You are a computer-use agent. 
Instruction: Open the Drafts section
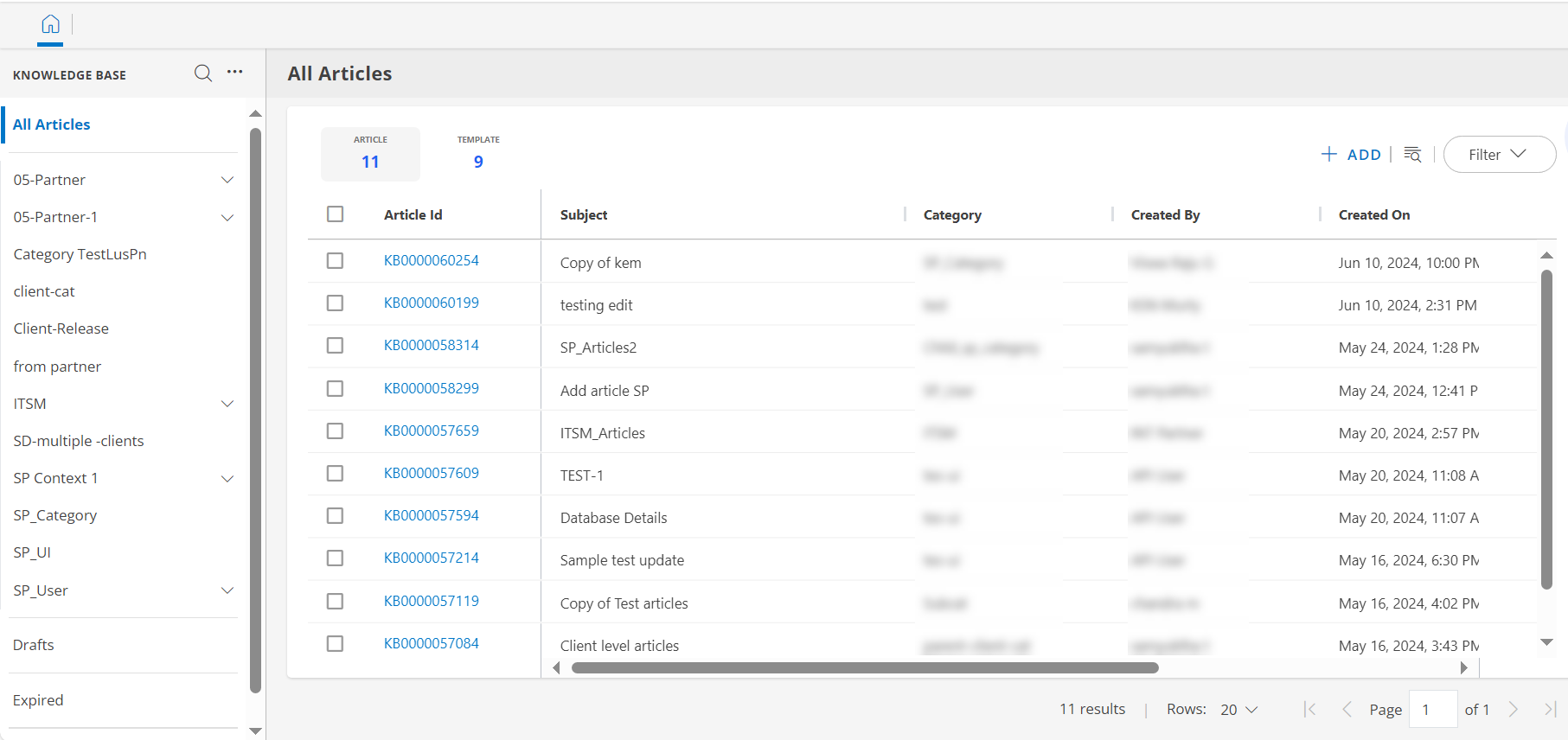tap(34, 645)
